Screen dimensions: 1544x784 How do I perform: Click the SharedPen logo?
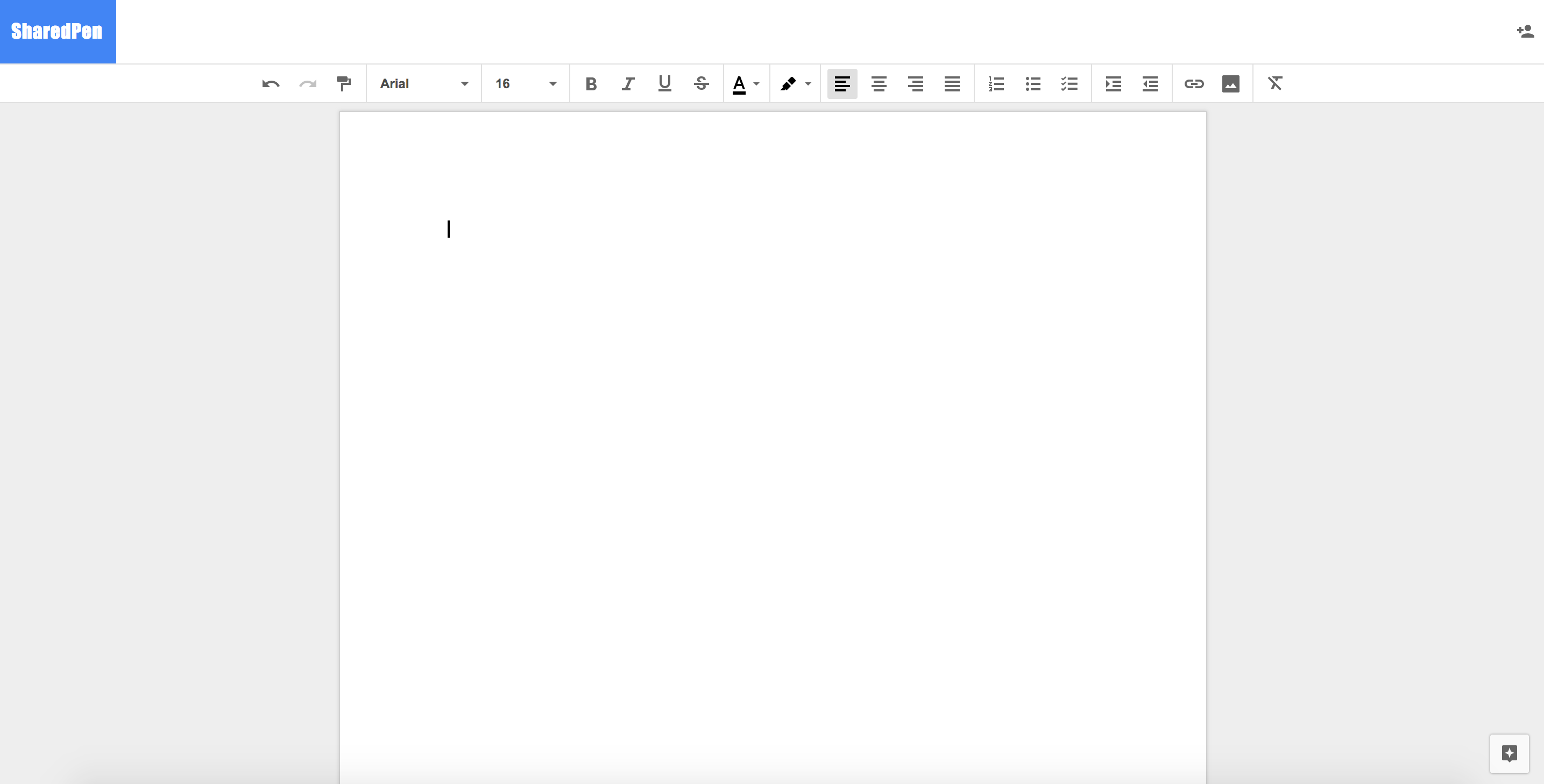tap(58, 31)
